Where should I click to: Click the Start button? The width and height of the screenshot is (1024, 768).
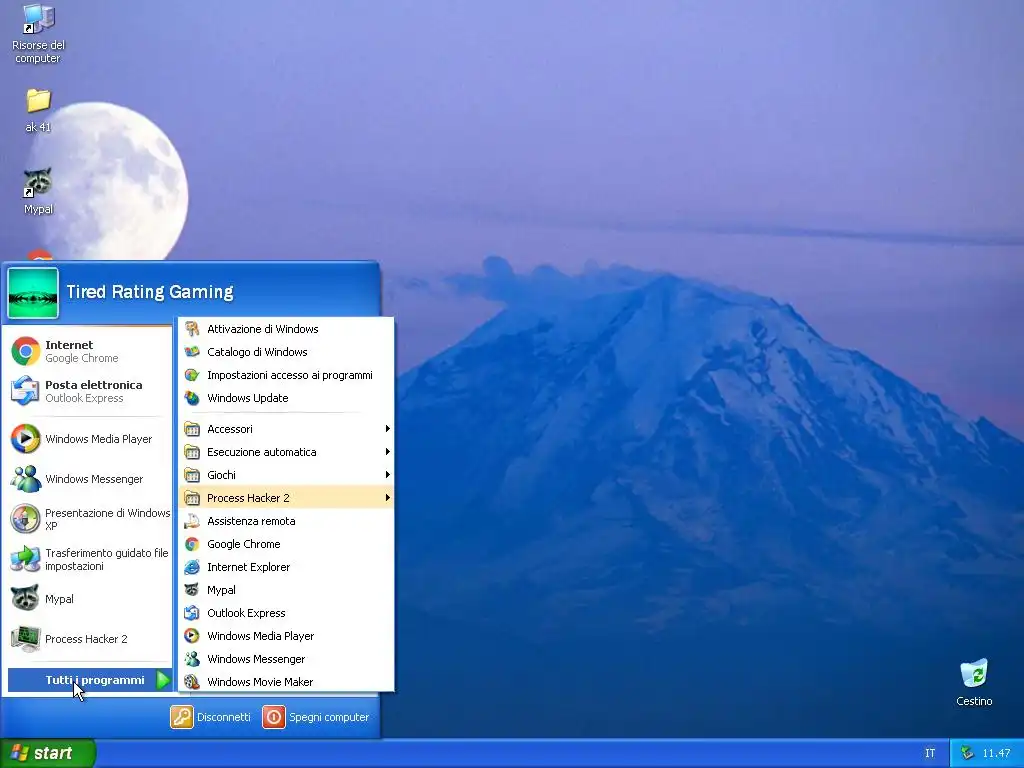point(48,753)
